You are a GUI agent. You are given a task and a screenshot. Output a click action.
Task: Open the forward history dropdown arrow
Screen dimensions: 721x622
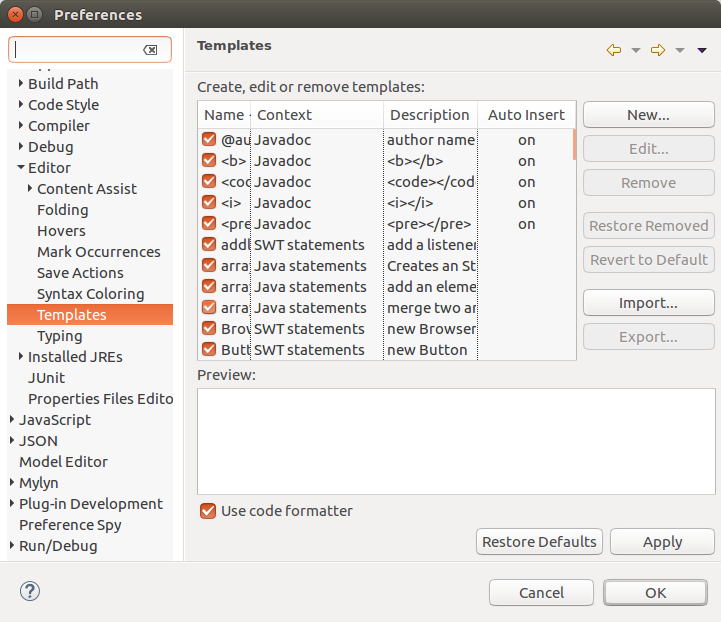680,50
